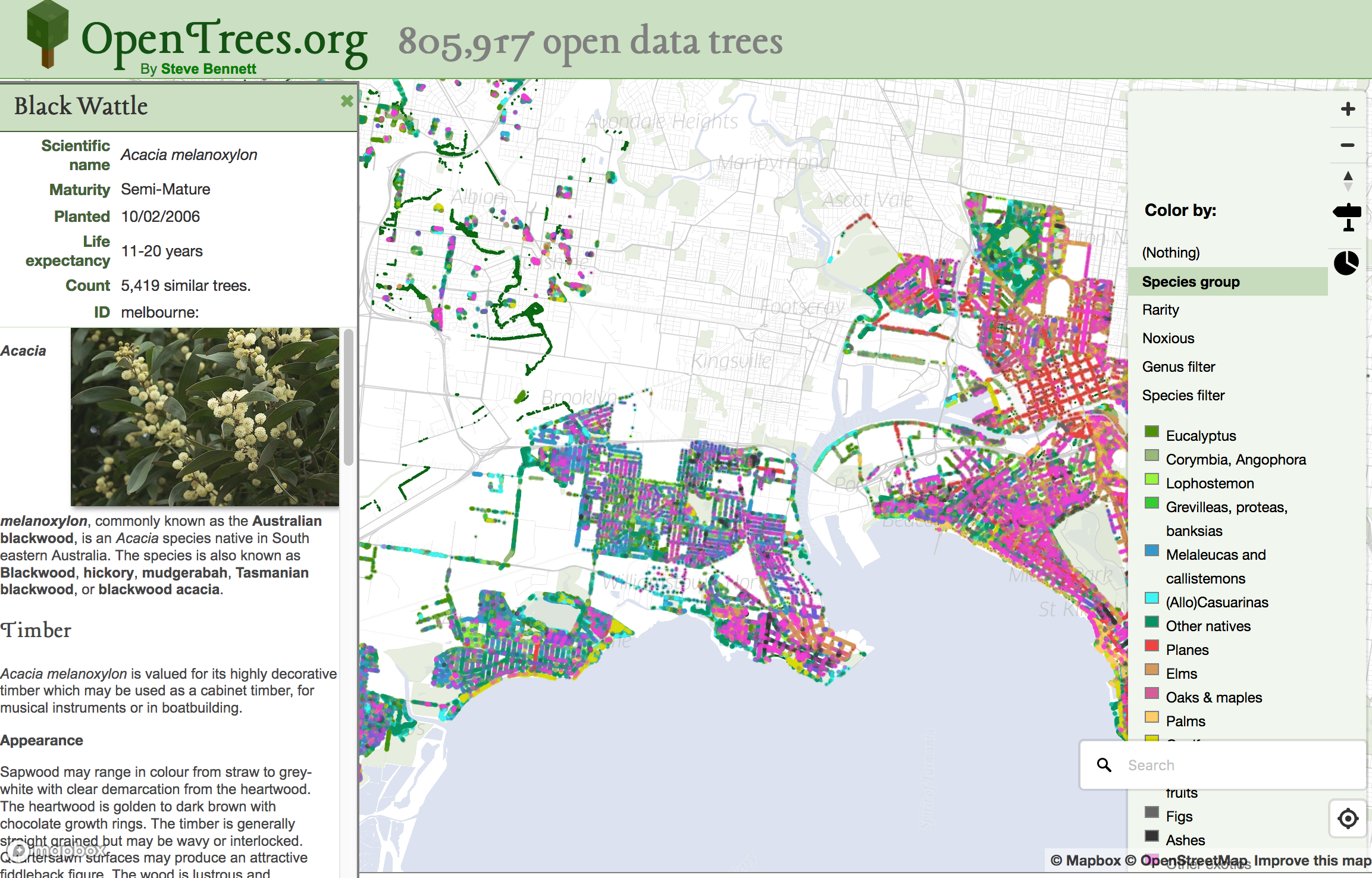
Task: Choose Species group coloring
Action: [x=1191, y=282]
